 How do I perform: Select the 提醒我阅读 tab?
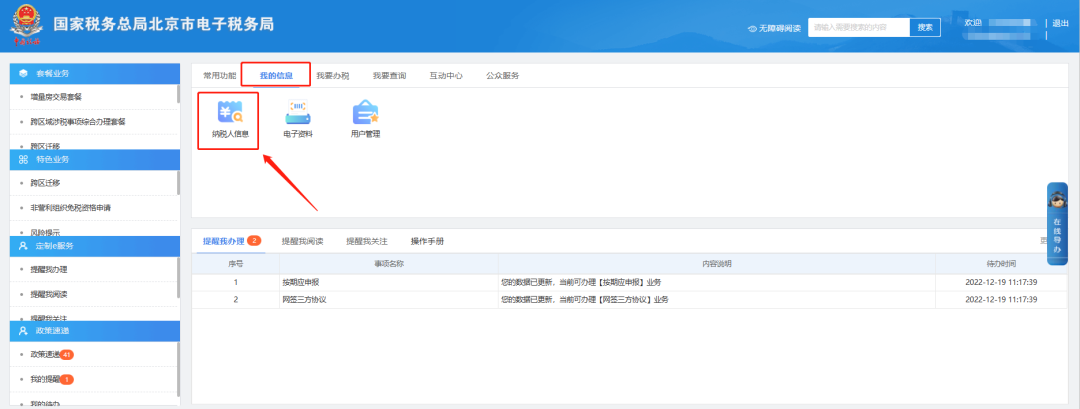pyautogui.click(x=302, y=241)
